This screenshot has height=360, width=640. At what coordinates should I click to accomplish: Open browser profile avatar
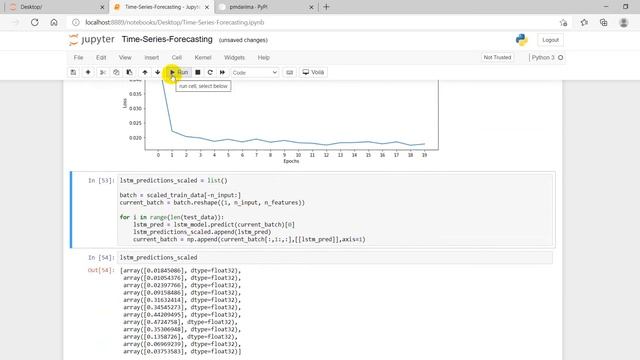coord(624,23)
